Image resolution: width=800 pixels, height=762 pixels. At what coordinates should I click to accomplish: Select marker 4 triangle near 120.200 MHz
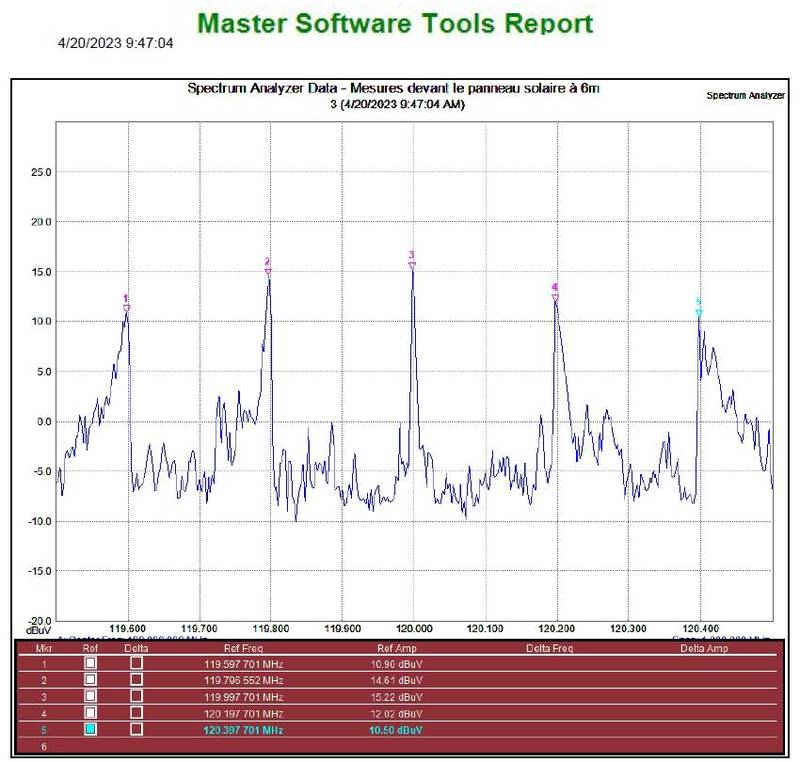click(555, 297)
